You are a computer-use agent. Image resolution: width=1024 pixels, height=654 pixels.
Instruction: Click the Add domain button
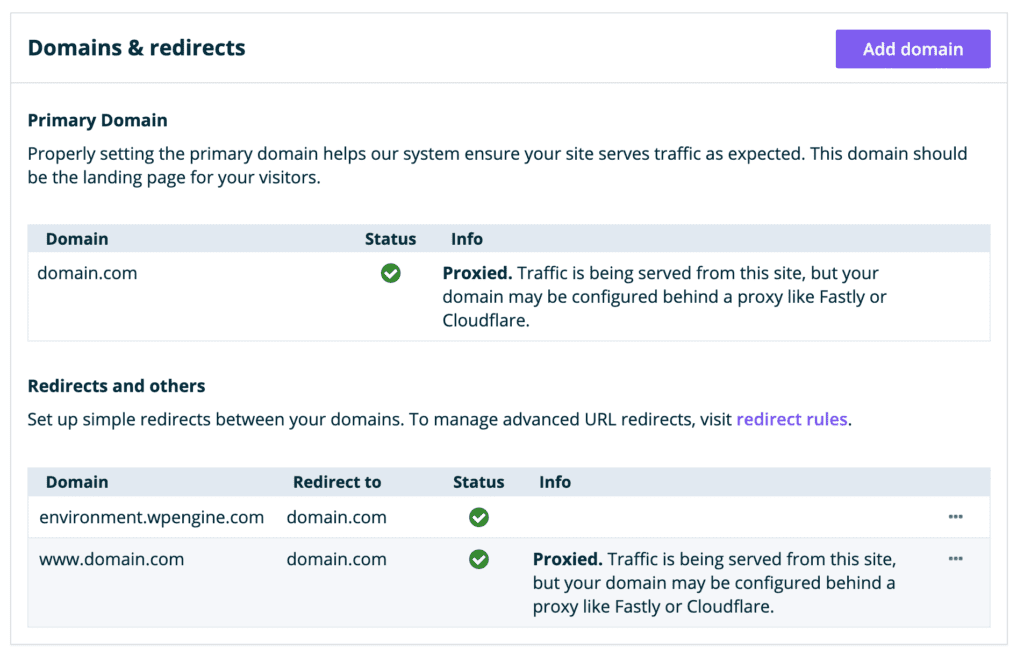912,49
